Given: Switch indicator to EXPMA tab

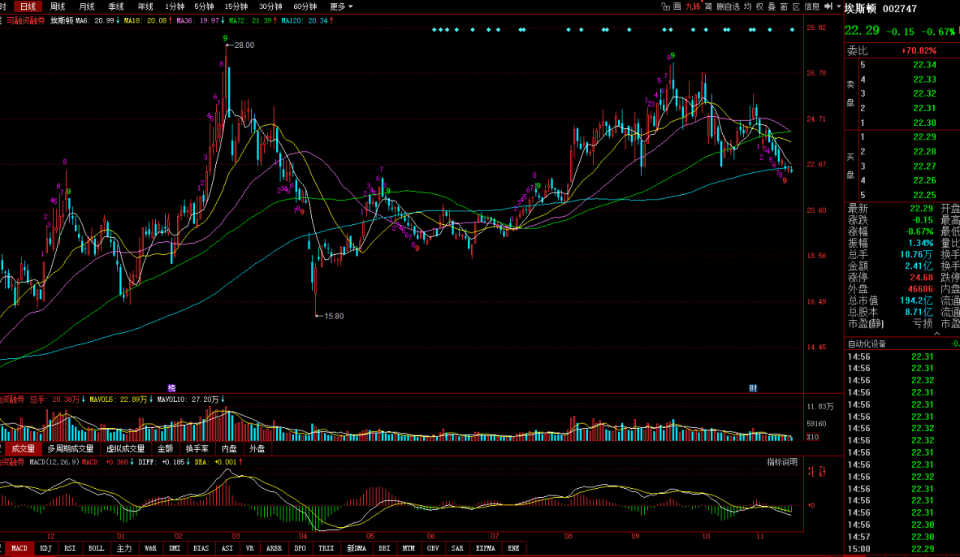Looking at the screenshot, I should pyautogui.click(x=486, y=548).
